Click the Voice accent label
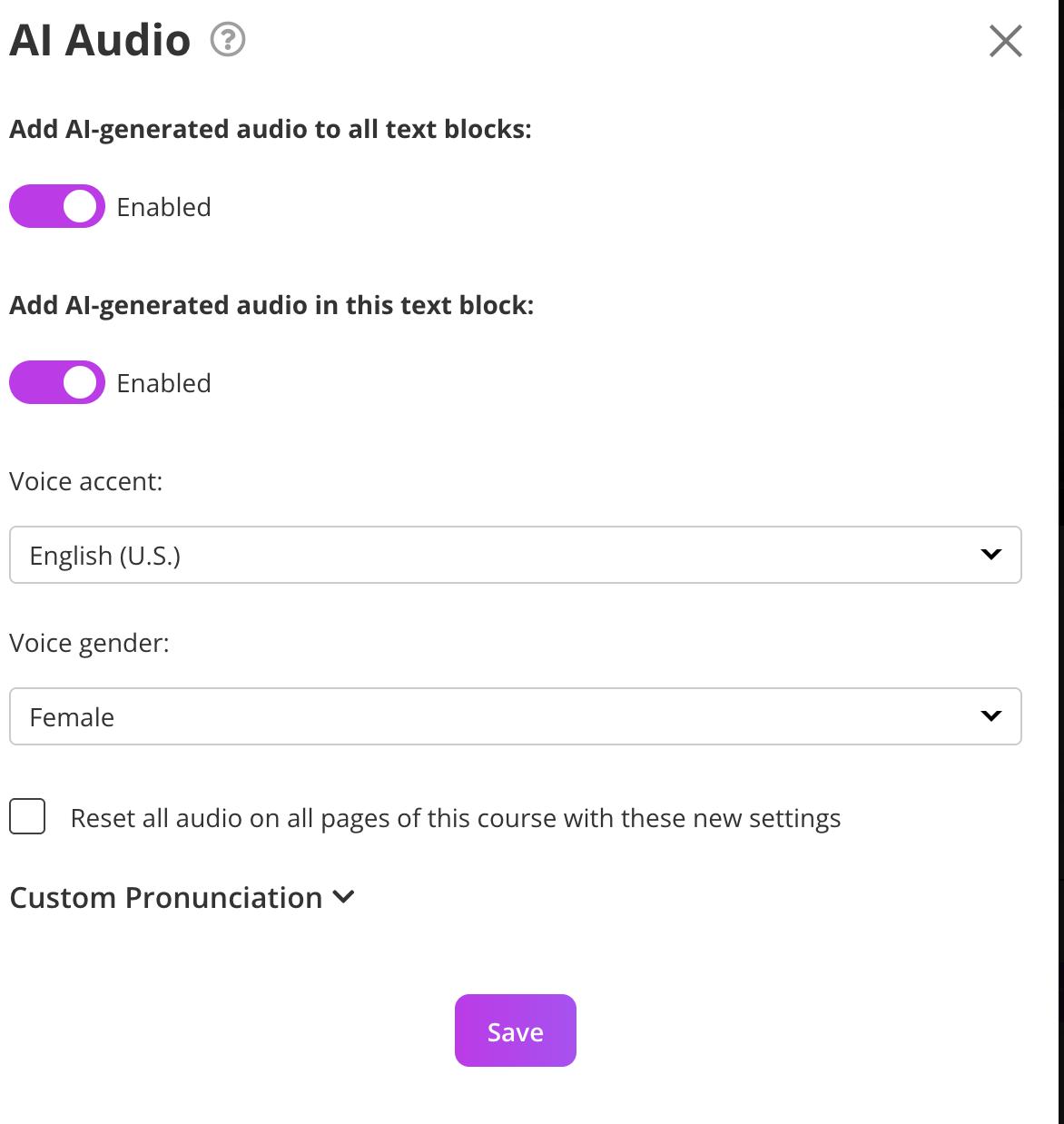The width and height of the screenshot is (1064, 1124). [86, 481]
